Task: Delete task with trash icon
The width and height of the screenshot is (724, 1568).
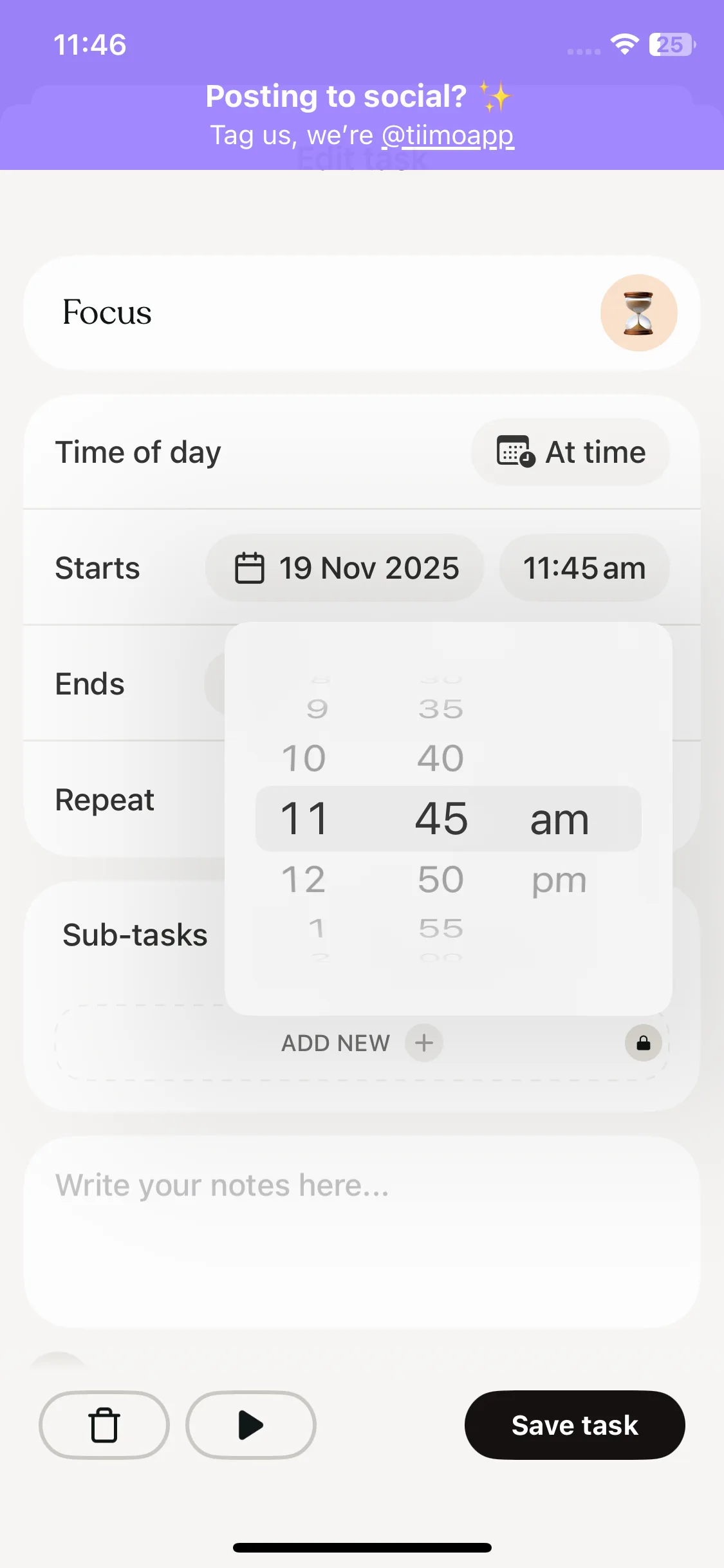Action: [104, 1424]
